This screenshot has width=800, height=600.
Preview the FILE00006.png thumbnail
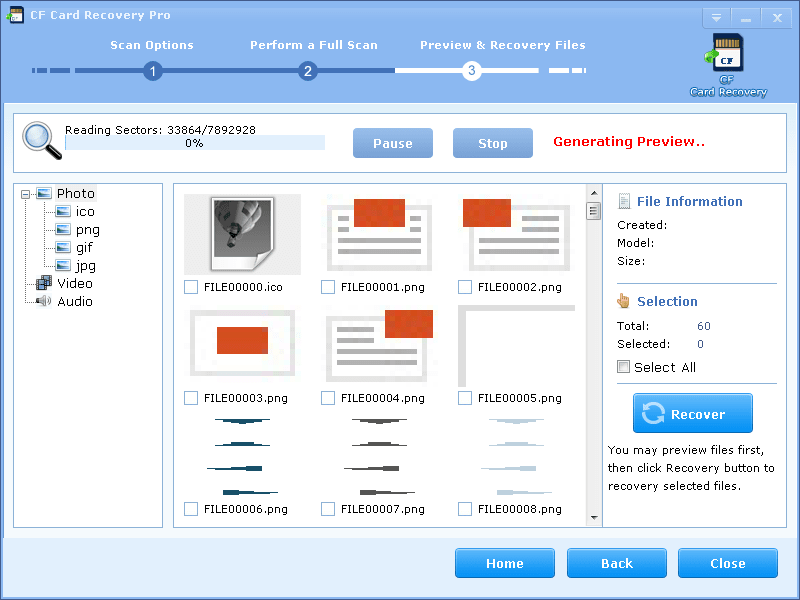242,457
